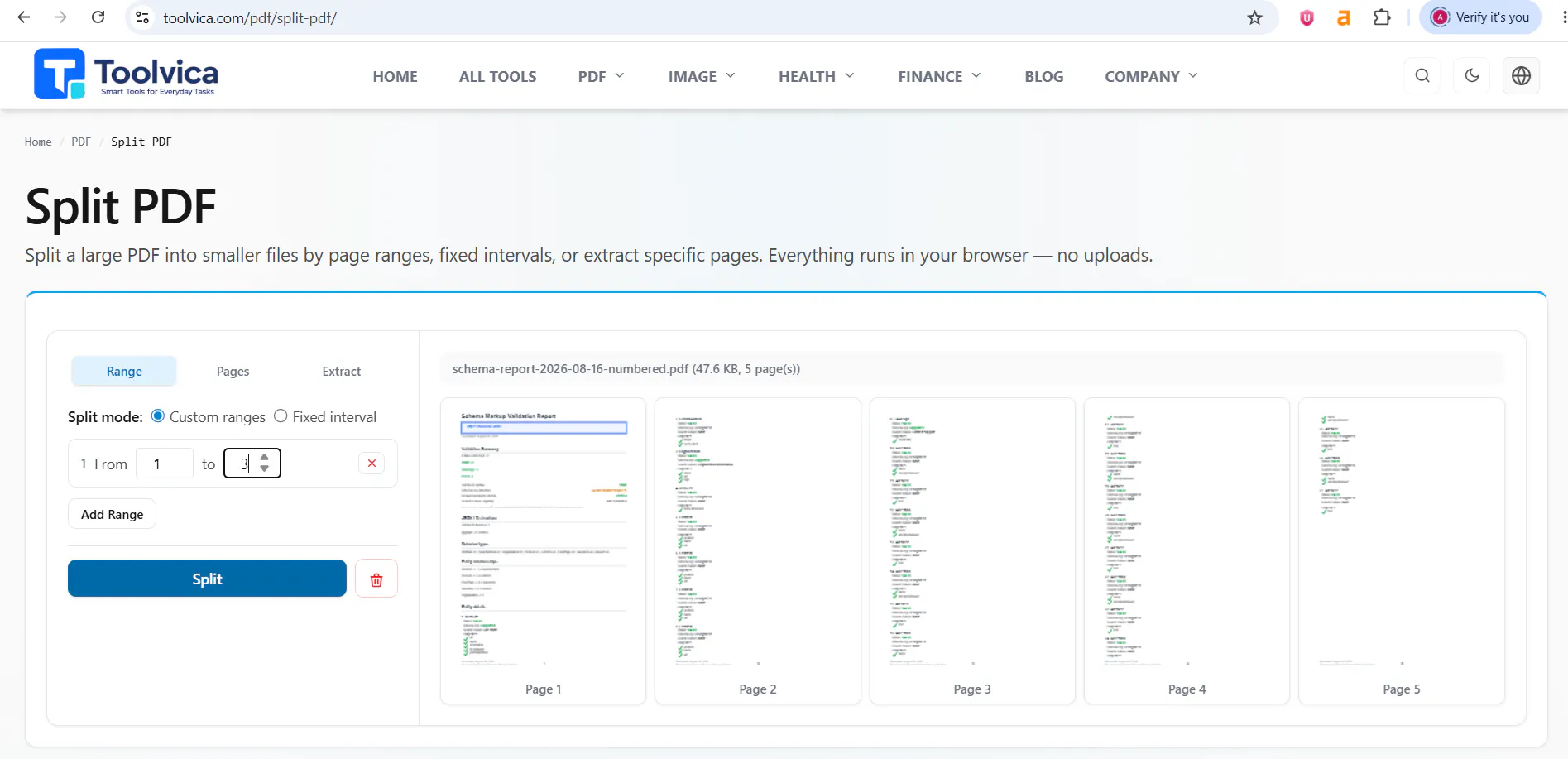The width and height of the screenshot is (1568, 759).
Task: Expand the COMPANY menu dropdown
Action: (x=1151, y=76)
